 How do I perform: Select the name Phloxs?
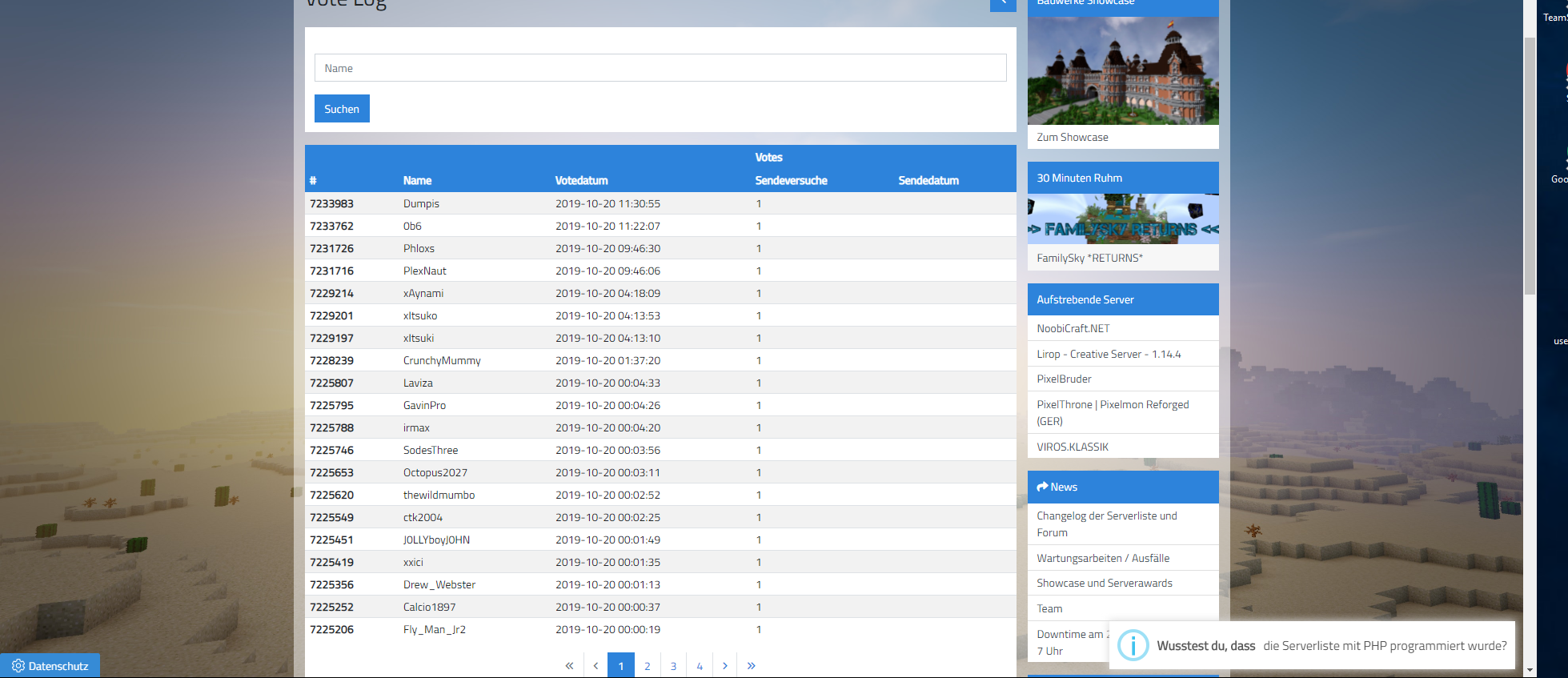tap(419, 248)
